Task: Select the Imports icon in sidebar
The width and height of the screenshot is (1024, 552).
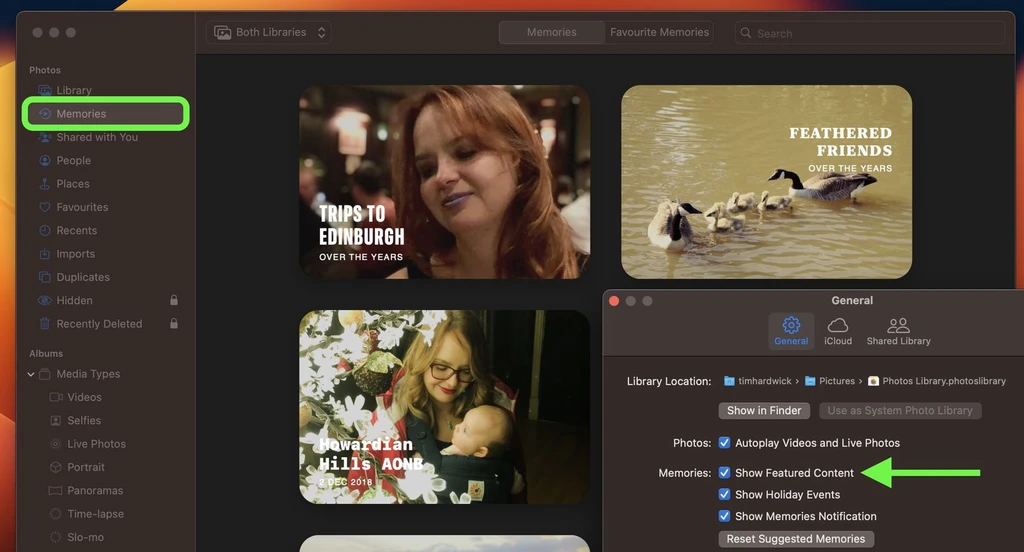Action: point(44,254)
